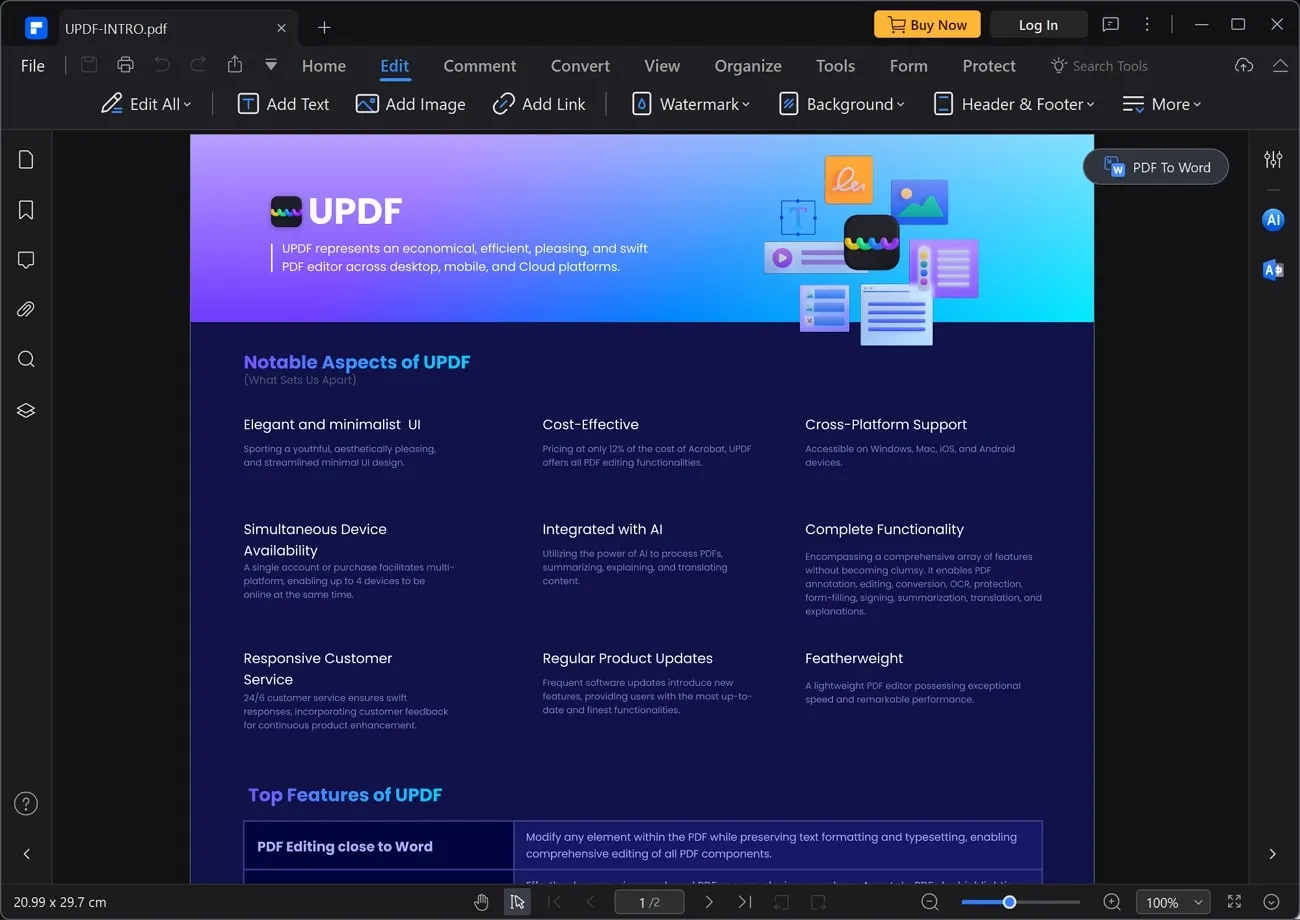The width and height of the screenshot is (1300, 920).
Task: Toggle full screen view icon
Action: pos(1235,902)
